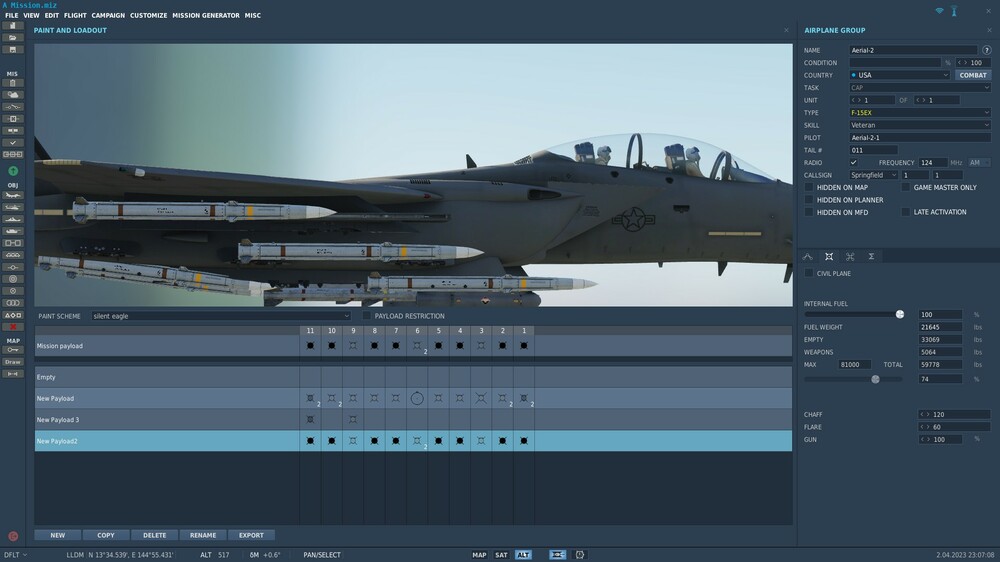Viewport: 1000px width, 562px height.
Task: Click the red X delete icon in sidebar
Action: tap(13, 327)
